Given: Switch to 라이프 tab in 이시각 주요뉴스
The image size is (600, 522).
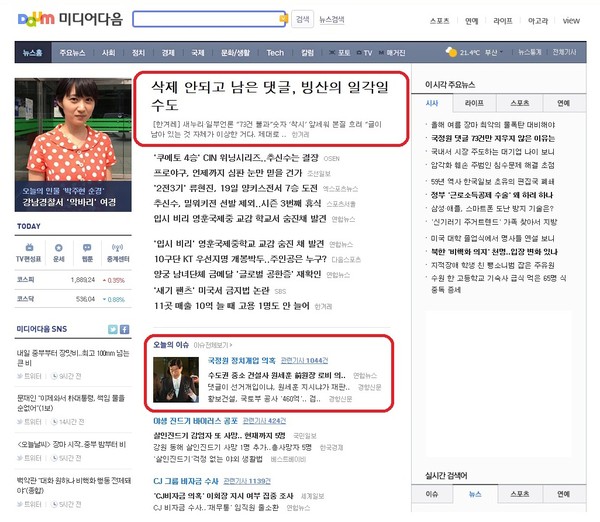Looking at the screenshot, I should pyautogui.click(x=475, y=103).
